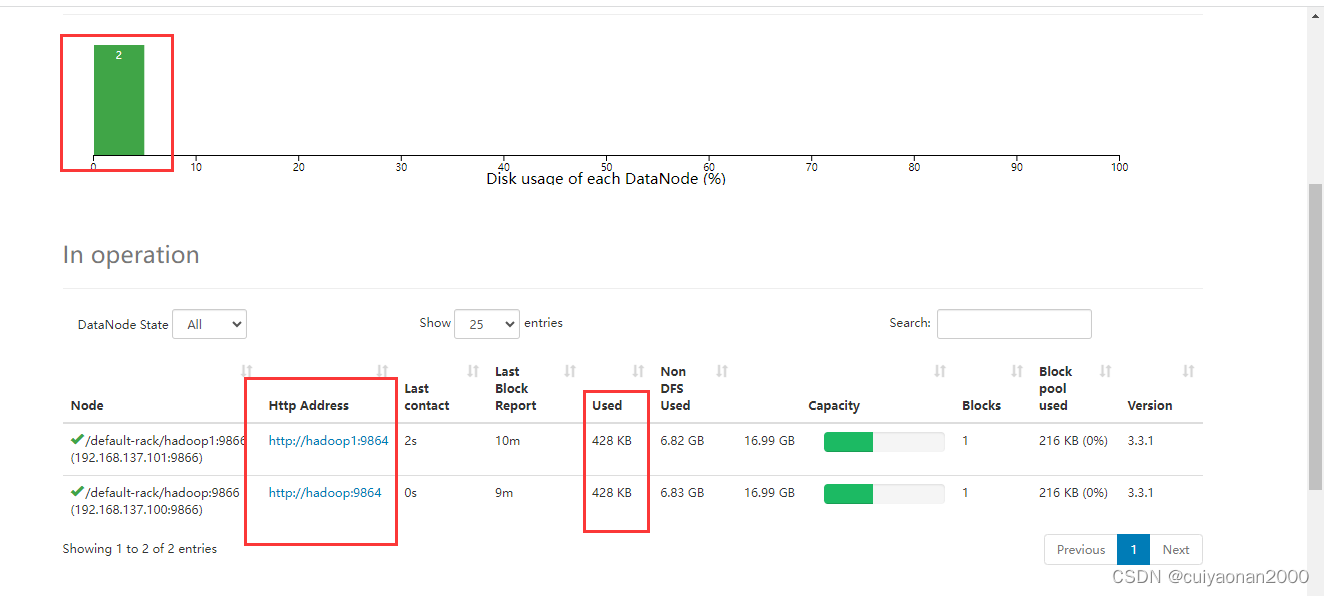Sort by the Blocks column arrows
Screen dimensions: 1324x596
[1017, 371]
